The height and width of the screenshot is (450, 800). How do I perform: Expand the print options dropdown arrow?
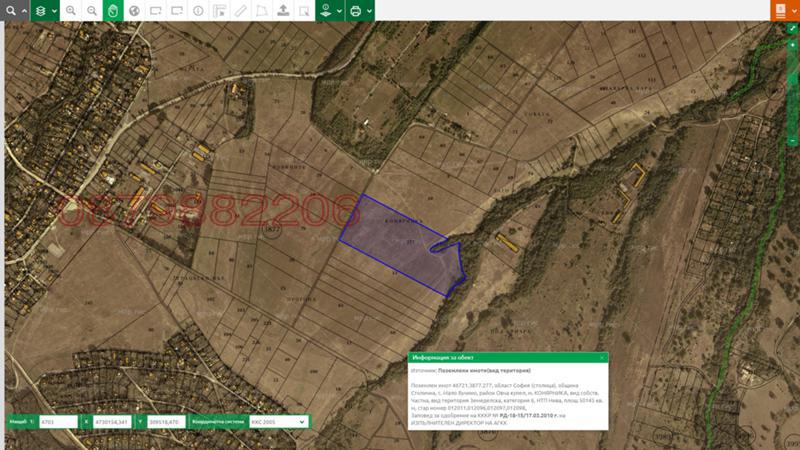tap(369, 10)
